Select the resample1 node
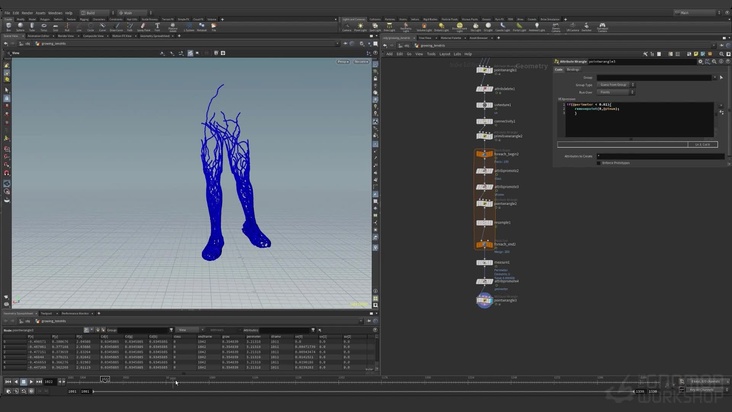 coord(484,223)
